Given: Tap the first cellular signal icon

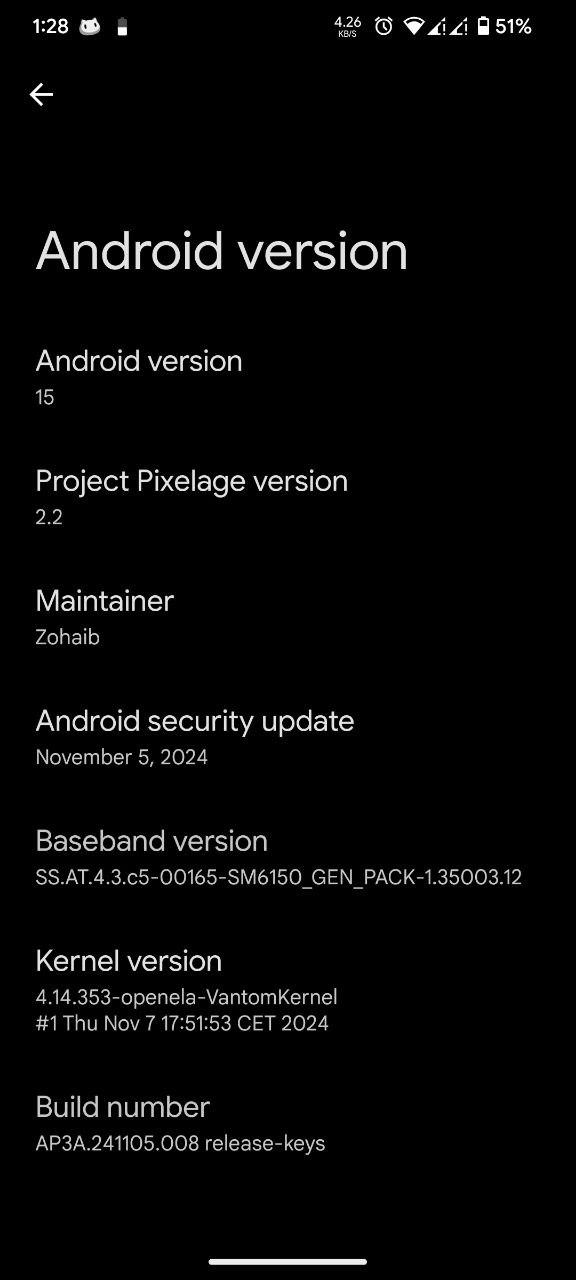Looking at the screenshot, I should point(436,27).
